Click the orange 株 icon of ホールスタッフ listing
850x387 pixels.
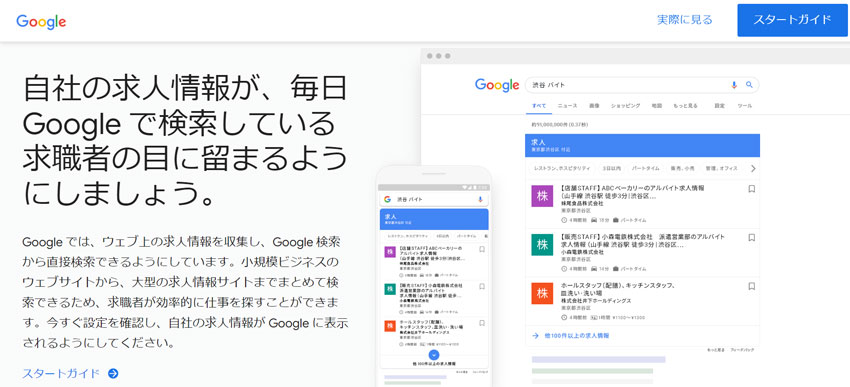click(542, 293)
